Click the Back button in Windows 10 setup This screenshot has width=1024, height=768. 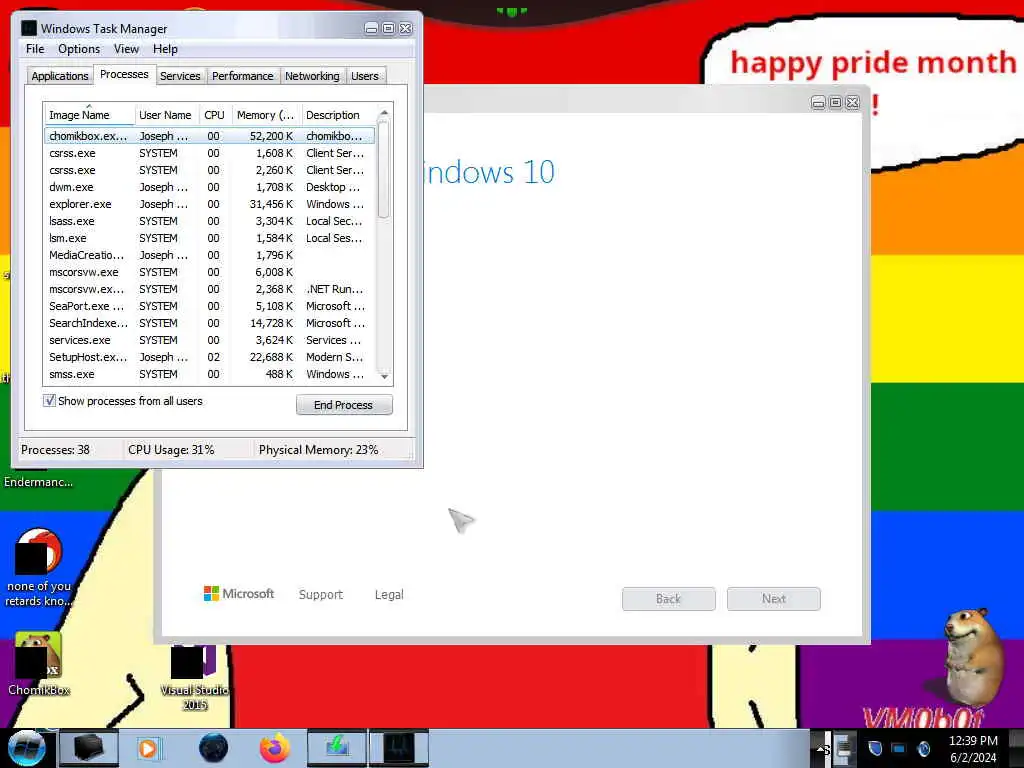click(668, 599)
